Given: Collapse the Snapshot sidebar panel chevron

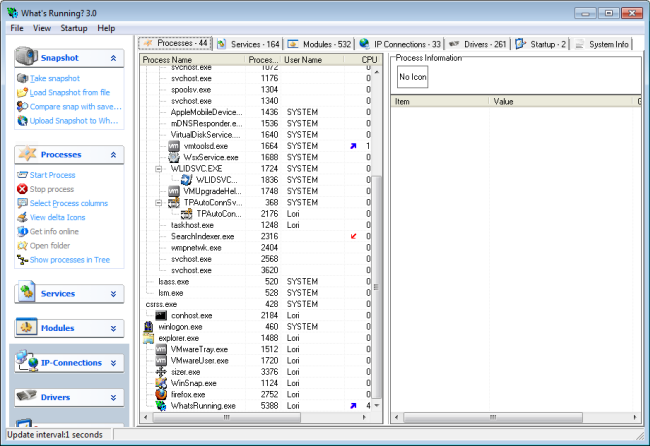Looking at the screenshot, I should coord(113,58).
